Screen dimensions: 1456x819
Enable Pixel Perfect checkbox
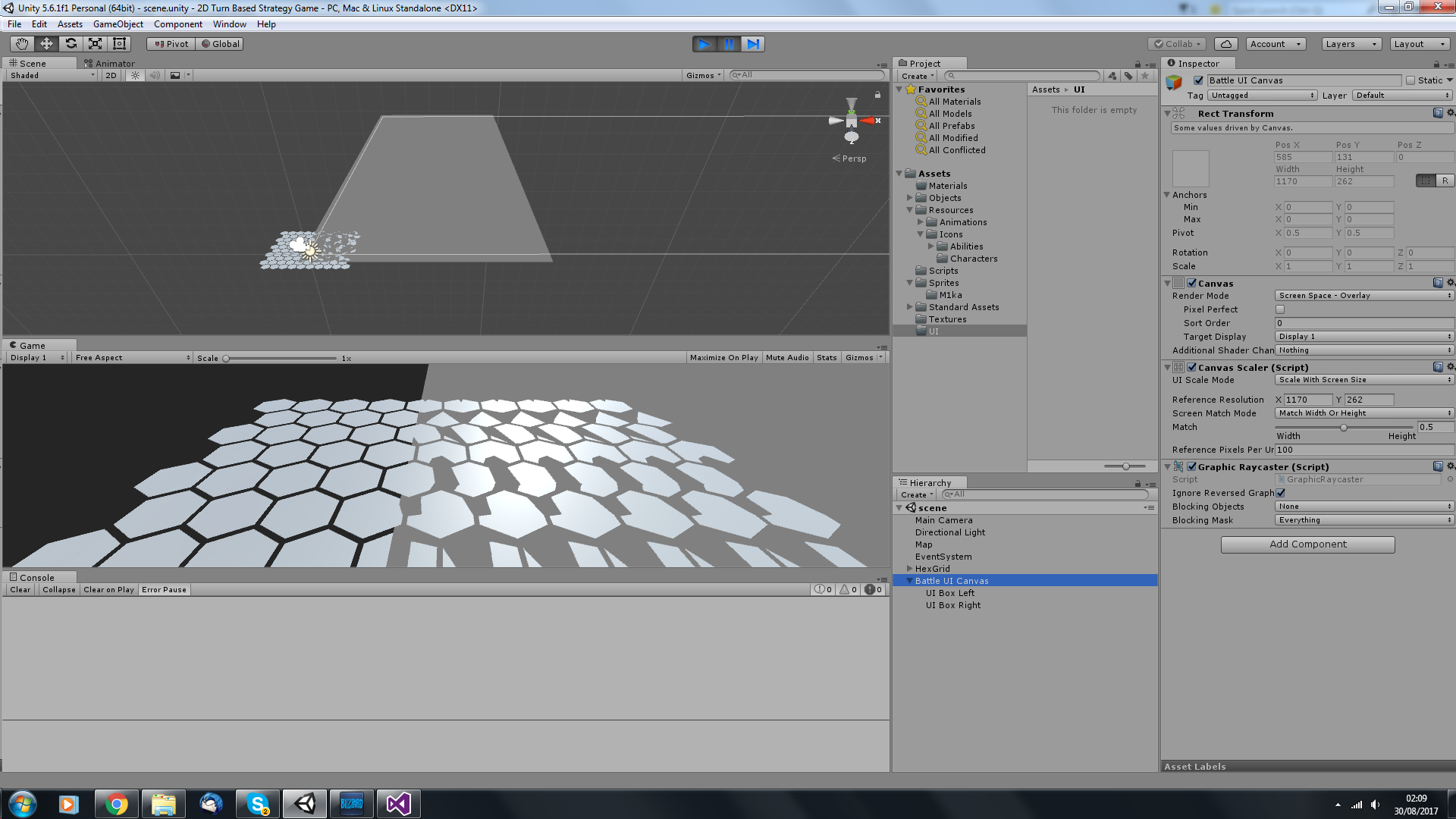1280,309
